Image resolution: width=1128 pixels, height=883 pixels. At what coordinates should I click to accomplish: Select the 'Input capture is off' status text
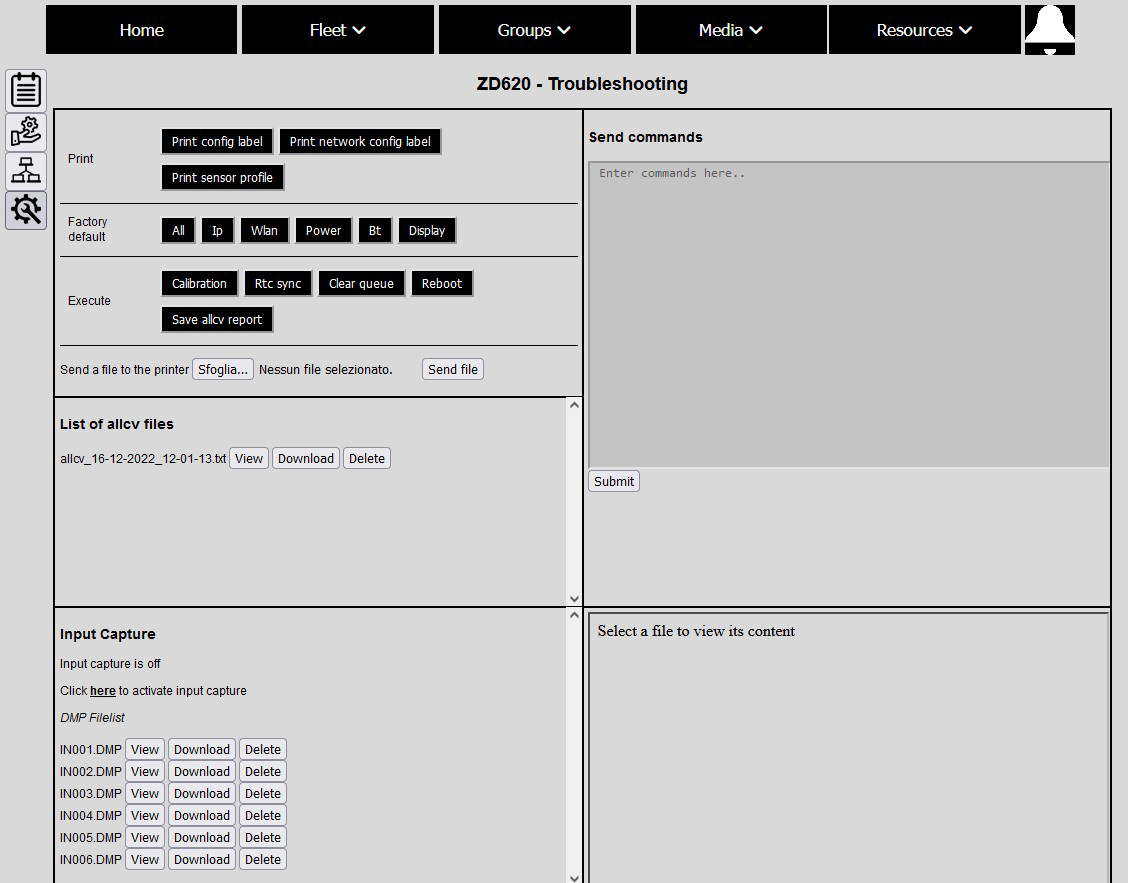coord(110,664)
